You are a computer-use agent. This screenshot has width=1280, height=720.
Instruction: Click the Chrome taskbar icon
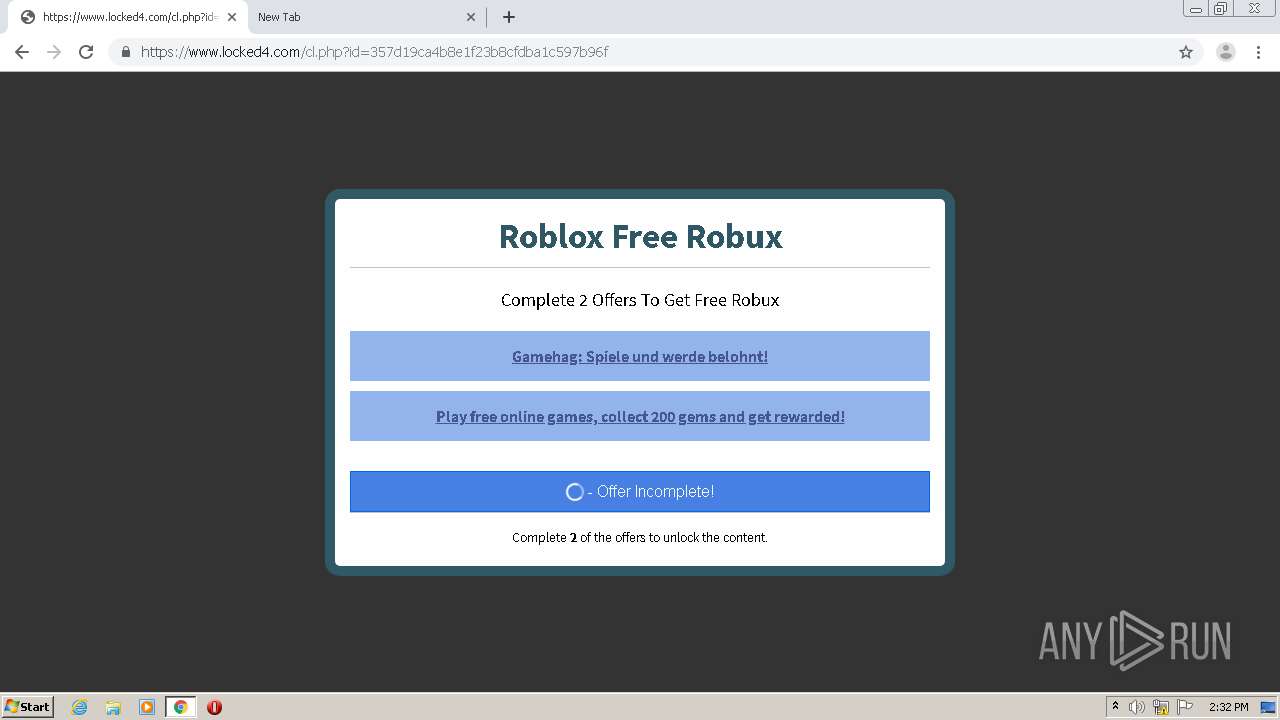(x=180, y=707)
